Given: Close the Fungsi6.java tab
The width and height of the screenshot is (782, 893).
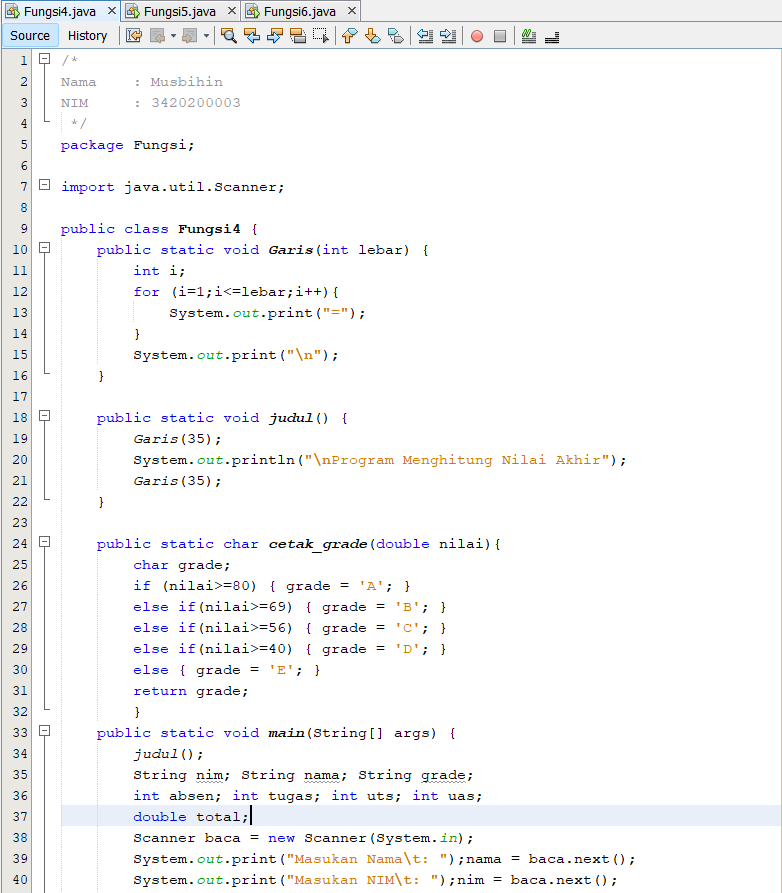Looking at the screenshot, I should pyautogui.click(x=352, y=11).
